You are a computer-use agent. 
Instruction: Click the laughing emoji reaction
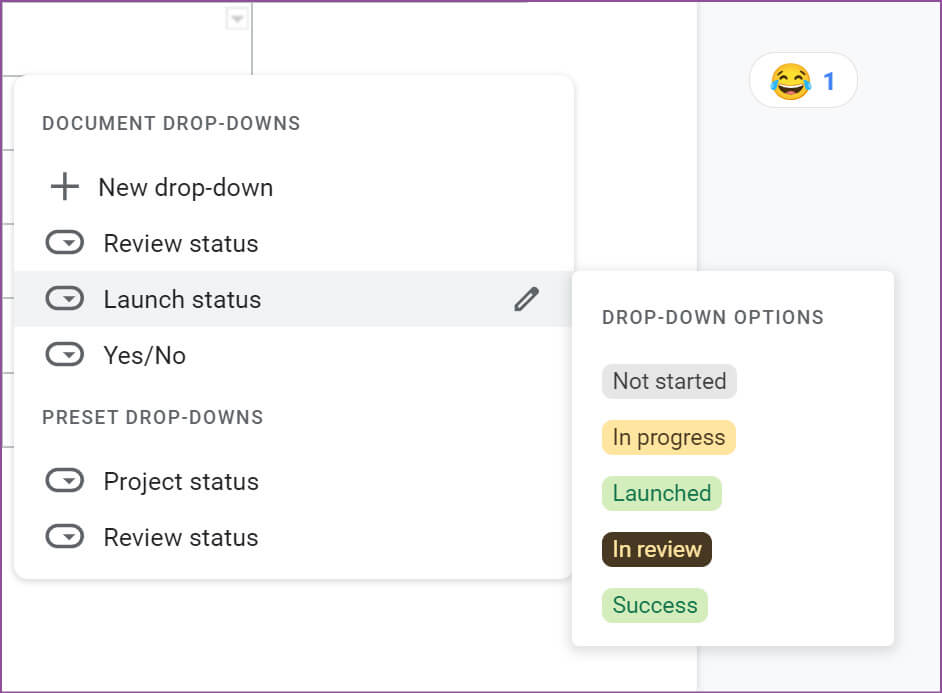point(791,81)
